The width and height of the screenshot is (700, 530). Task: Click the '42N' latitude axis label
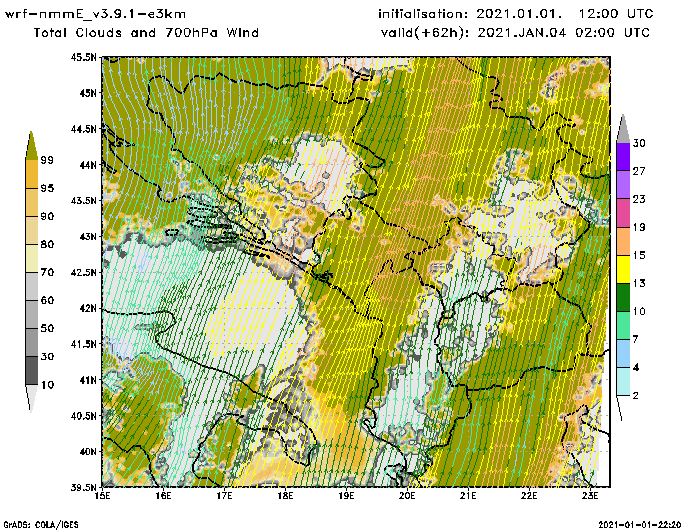[87, 308]
